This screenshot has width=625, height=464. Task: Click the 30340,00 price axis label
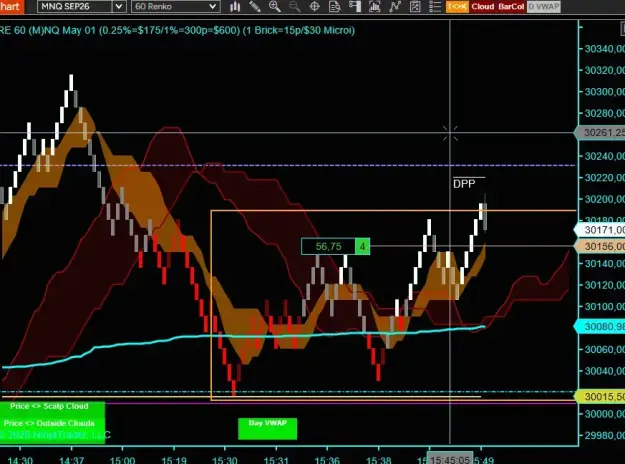(x=604, y=49)
